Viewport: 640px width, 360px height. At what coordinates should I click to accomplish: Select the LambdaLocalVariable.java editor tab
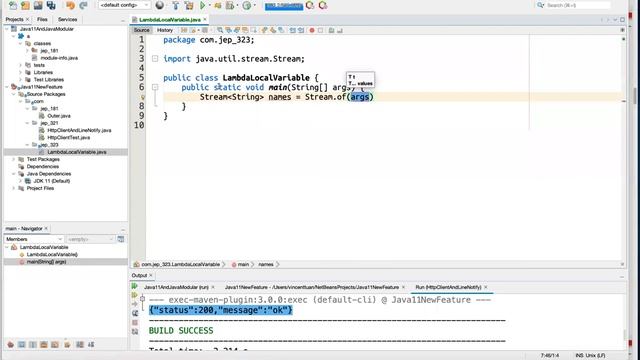coord(170,20)
